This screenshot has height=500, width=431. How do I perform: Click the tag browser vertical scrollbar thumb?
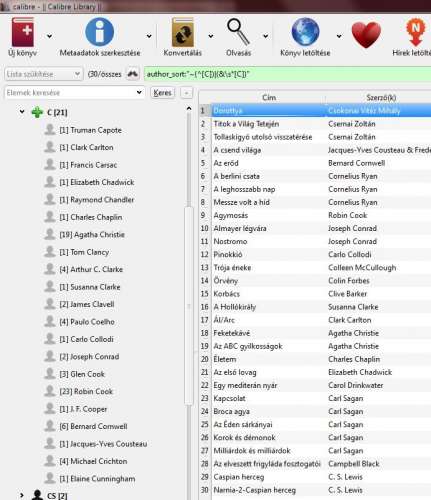click(x=189, y=305)
